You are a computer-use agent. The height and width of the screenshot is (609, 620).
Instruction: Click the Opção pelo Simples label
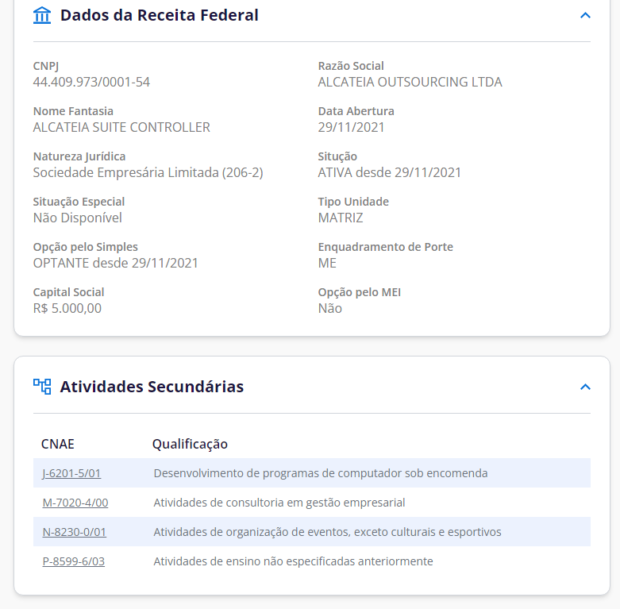pos(85,247)
